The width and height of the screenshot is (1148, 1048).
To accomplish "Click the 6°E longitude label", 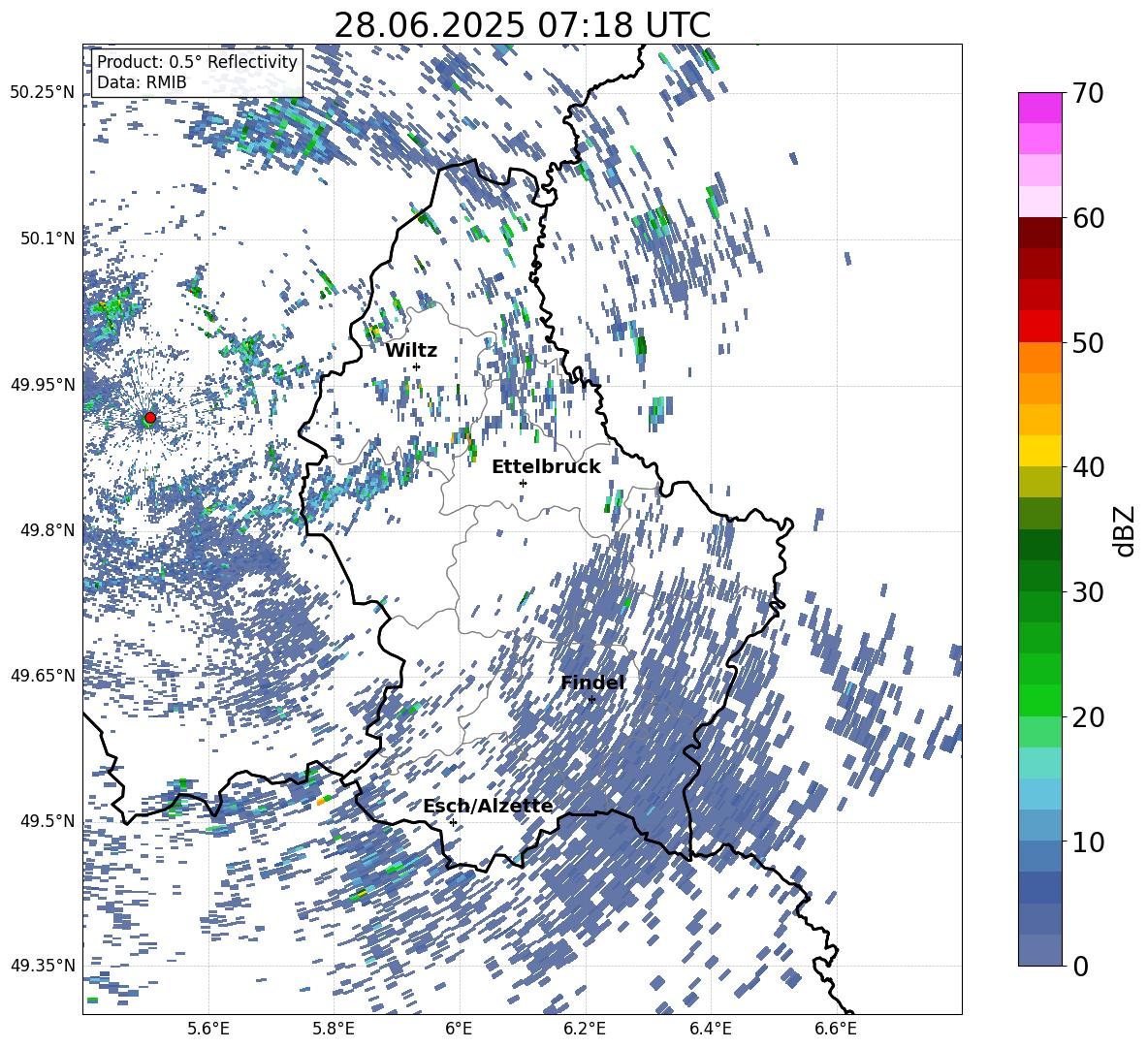I will pos(459,1029).
